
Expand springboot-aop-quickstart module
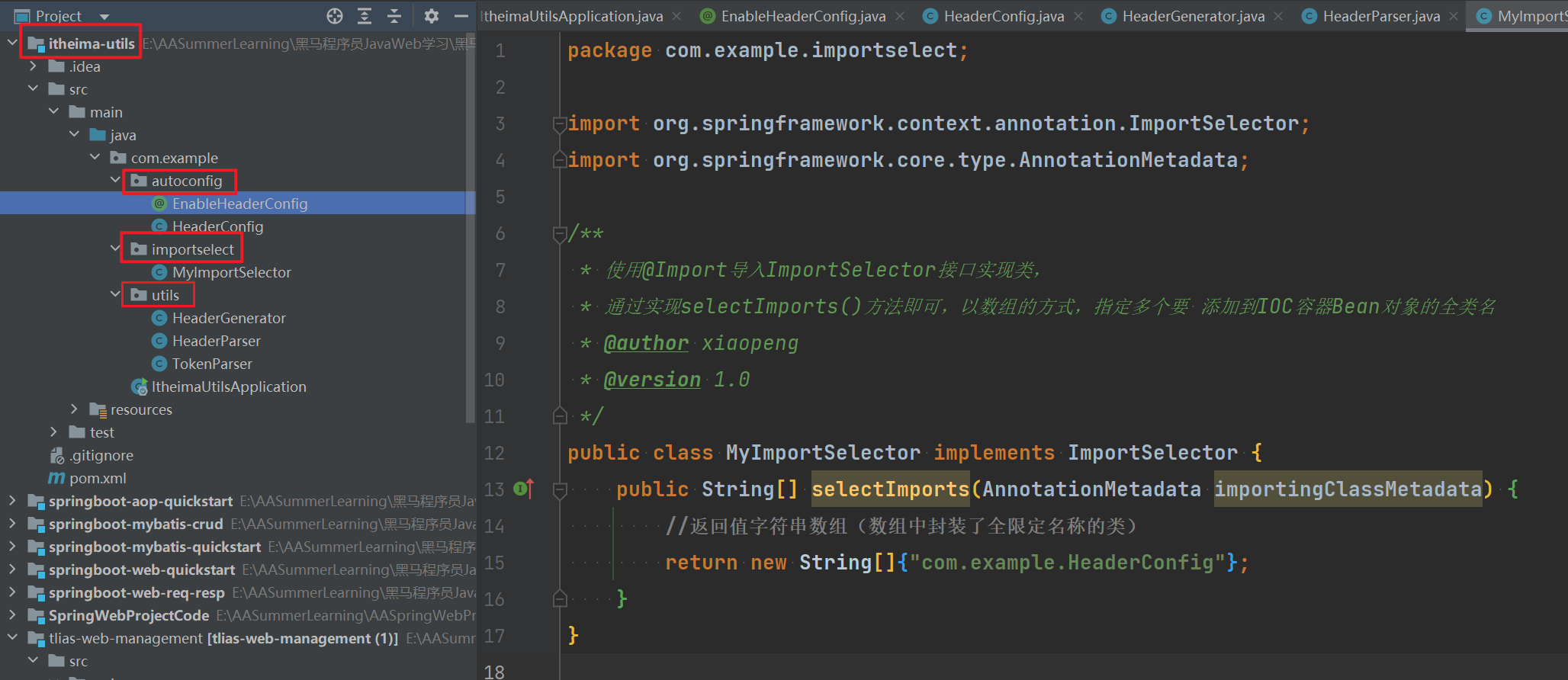click(12, 501)
